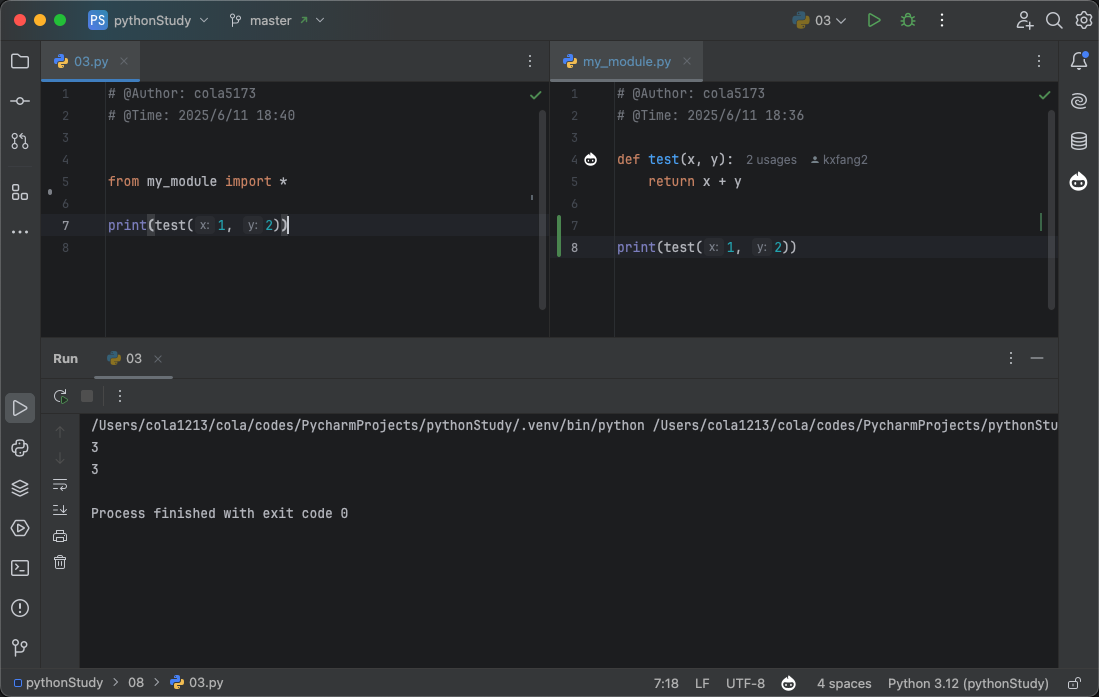Image resolution: width=1099 pixels, height=697 pixels.
Task: Open tab options for the my_module.py editor group
Action: (x=1039, y=61)
